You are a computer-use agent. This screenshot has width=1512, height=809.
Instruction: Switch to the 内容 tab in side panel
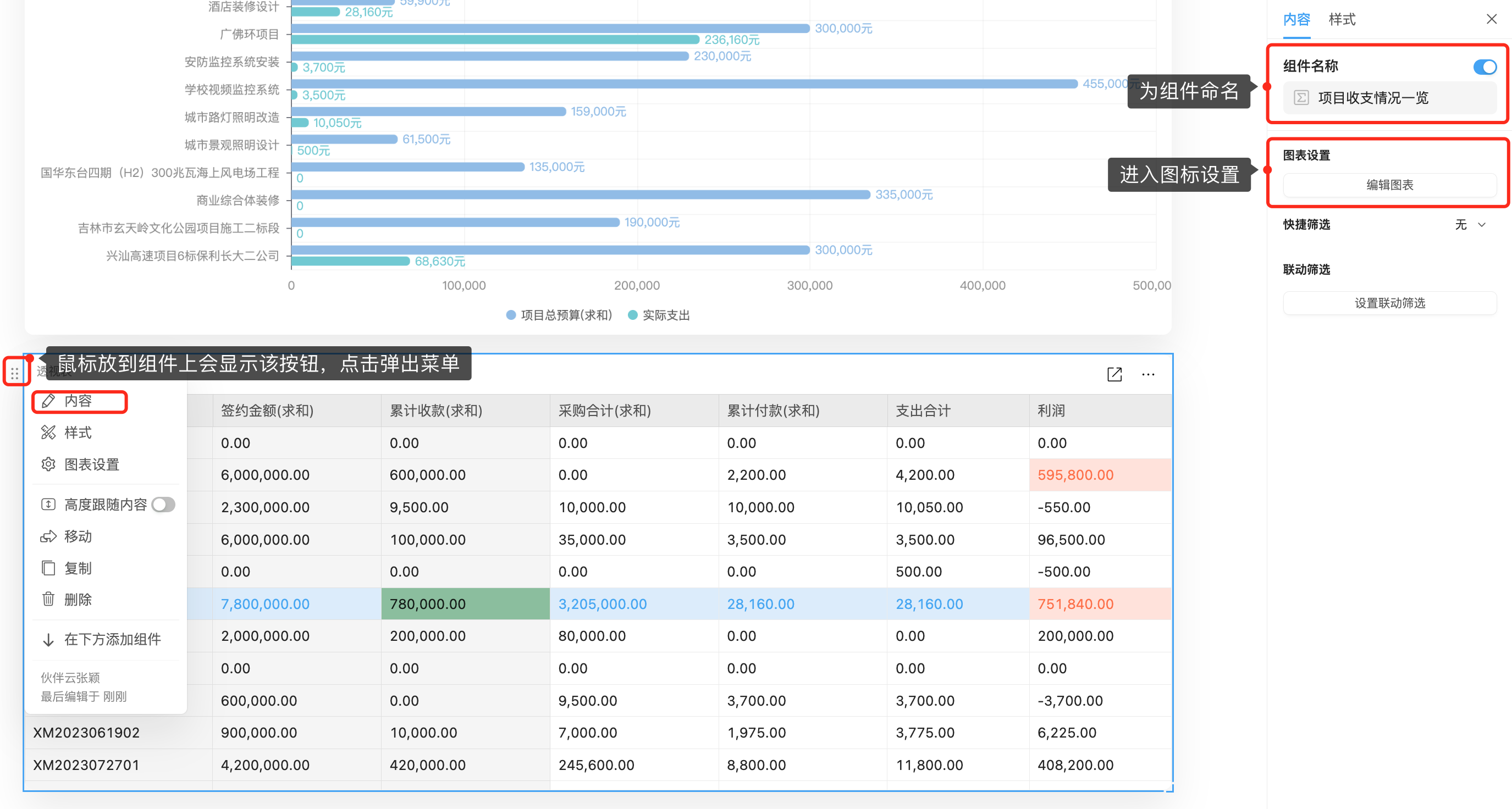(1296, 19)
